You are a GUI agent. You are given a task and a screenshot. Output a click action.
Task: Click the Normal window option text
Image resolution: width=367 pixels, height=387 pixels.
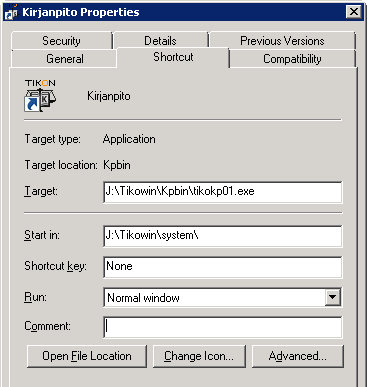[x=143, y=298]
